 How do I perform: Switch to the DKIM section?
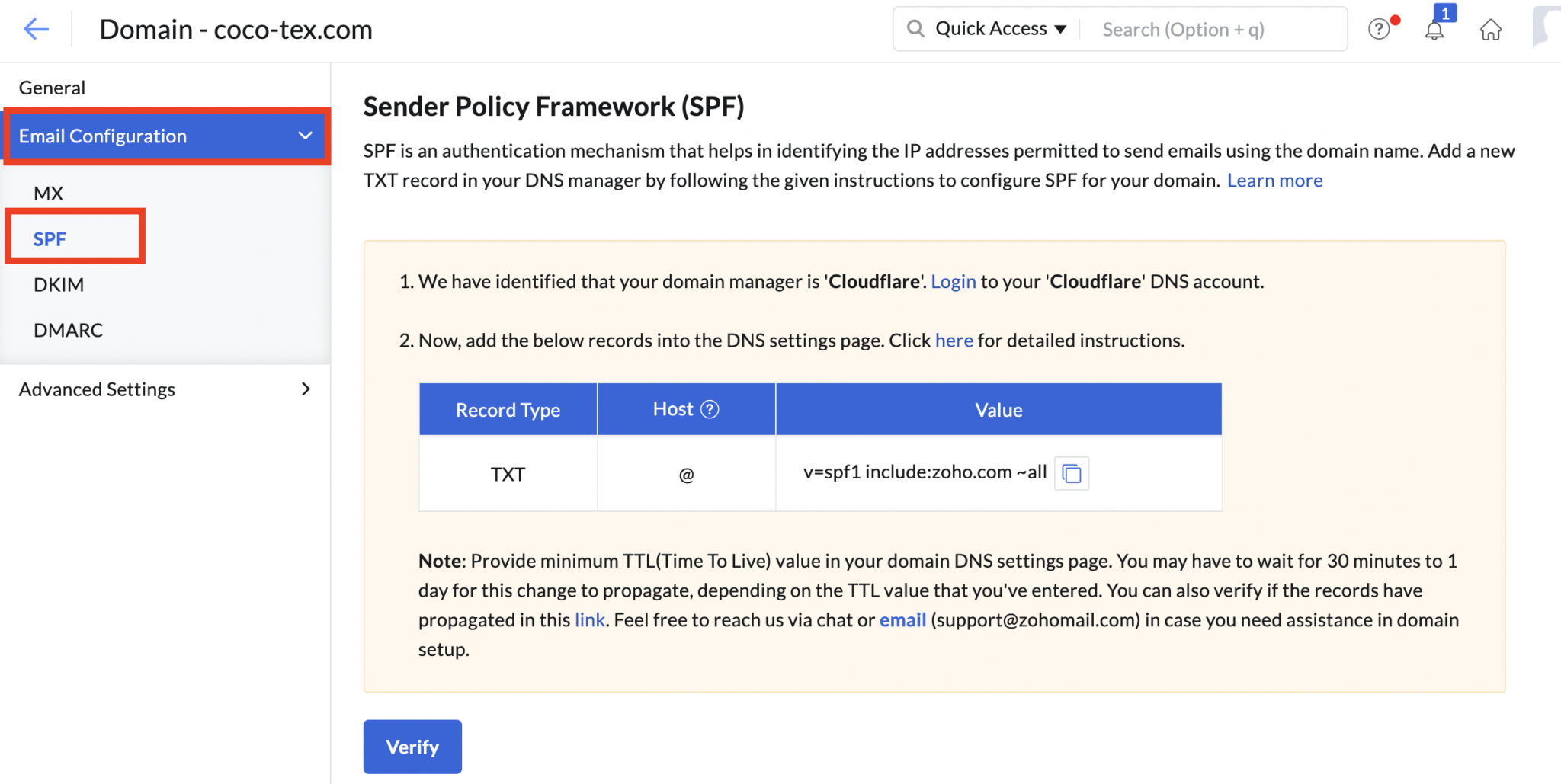click(x=59, y=284)
